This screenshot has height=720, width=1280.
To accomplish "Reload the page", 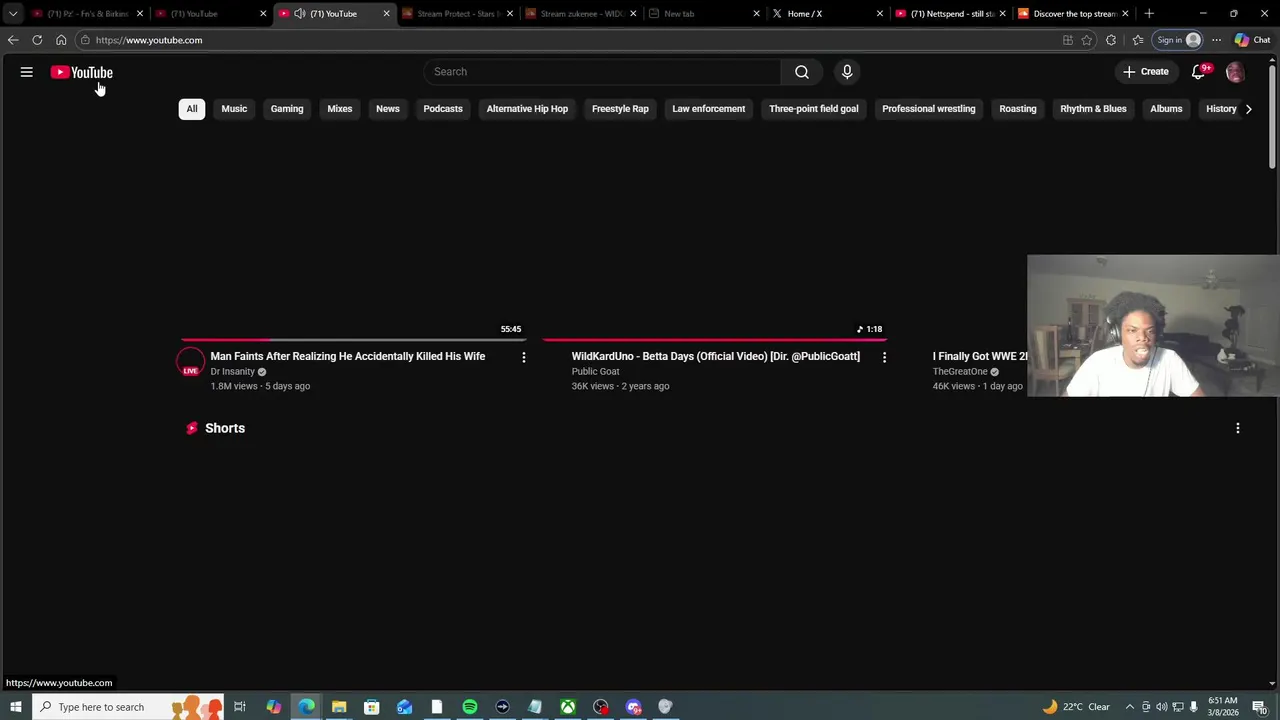I will click(x=37, y=40).
